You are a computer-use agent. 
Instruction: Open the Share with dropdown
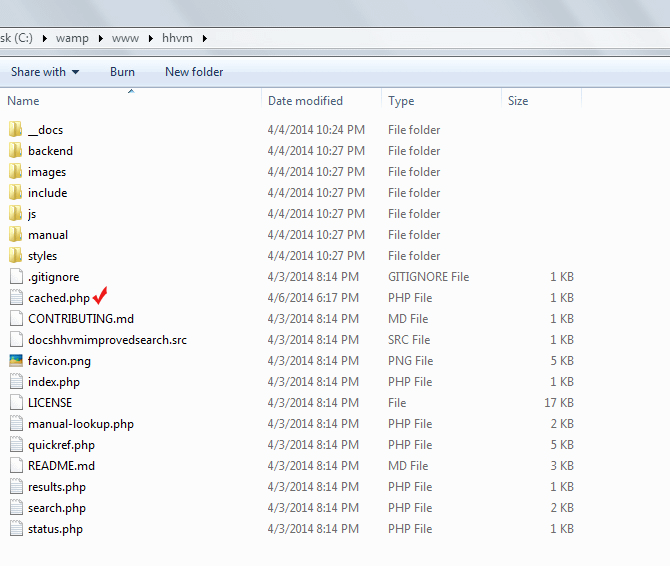[x=45, y=72]
